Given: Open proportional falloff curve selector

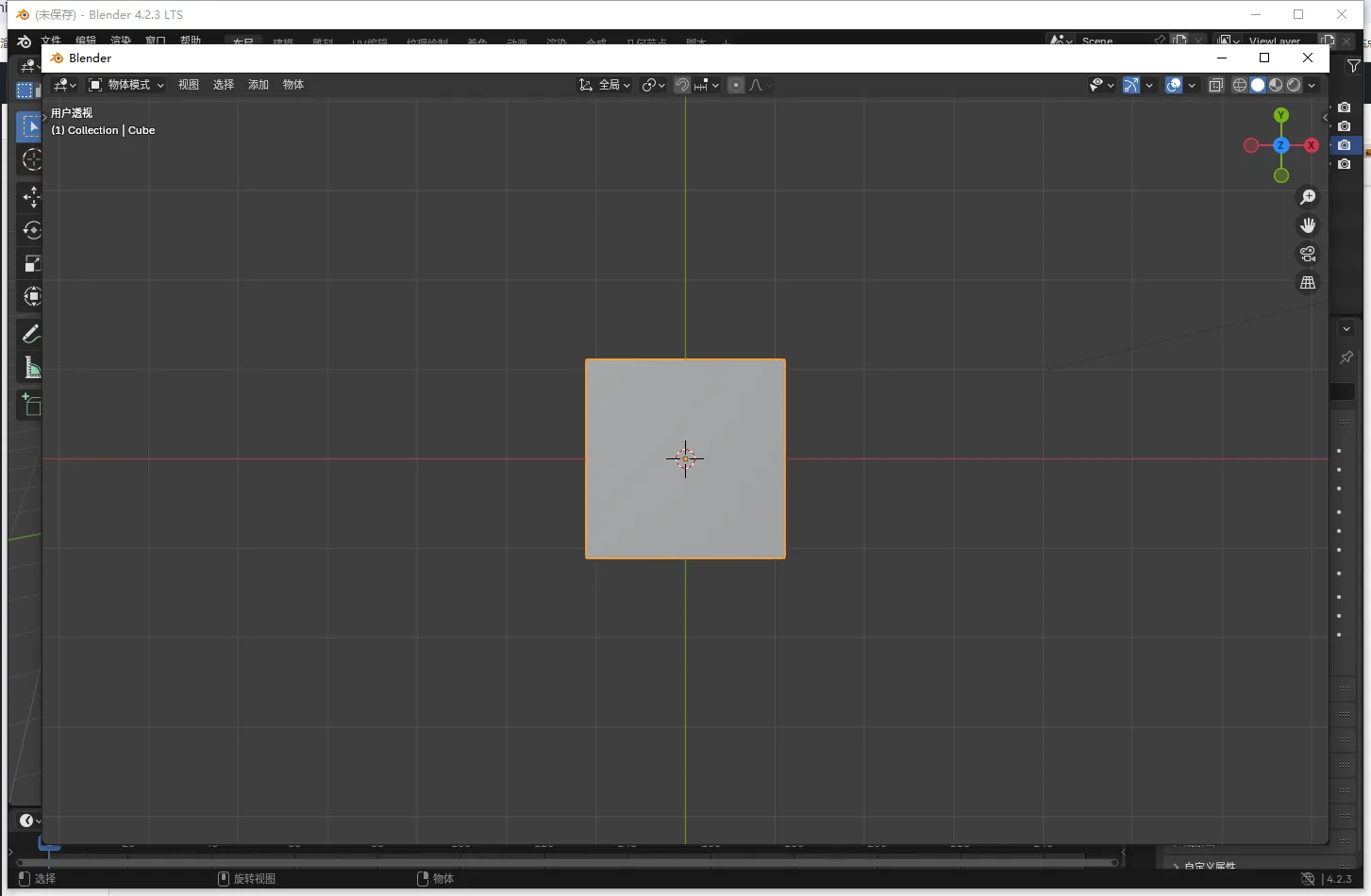Looking at the screenshot, I should point(761,85).
